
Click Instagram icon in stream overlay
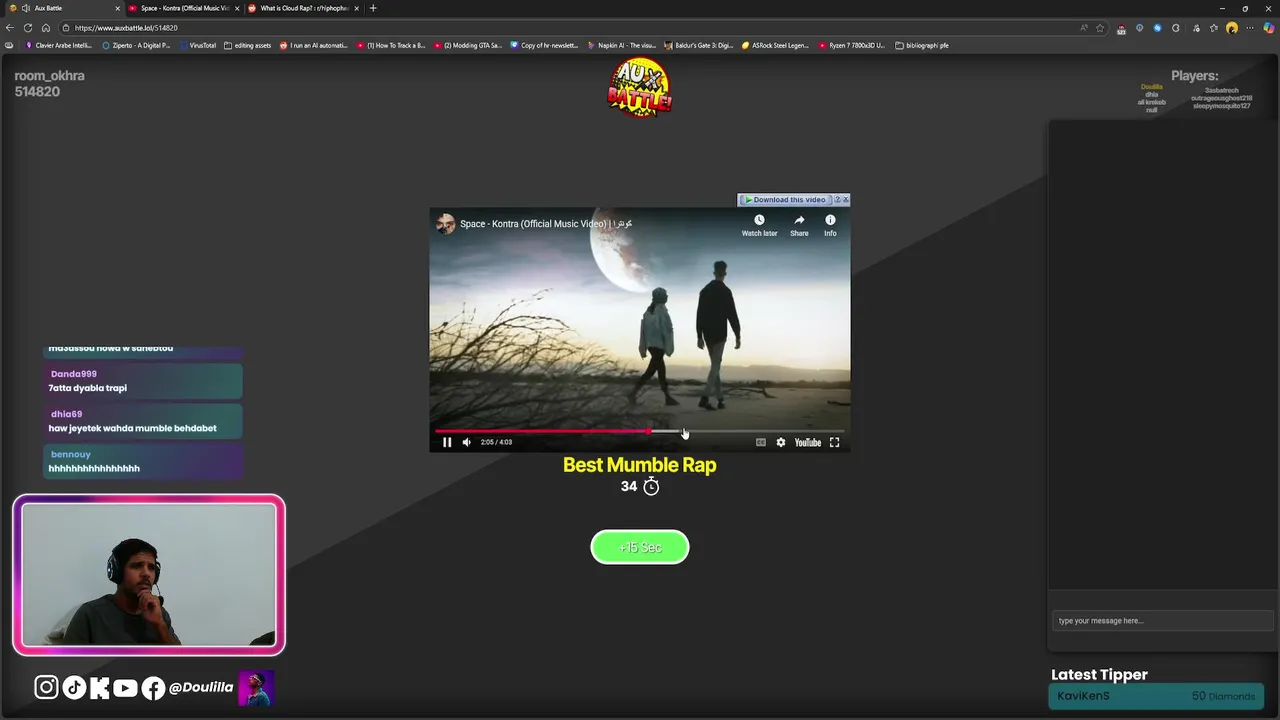46,687
